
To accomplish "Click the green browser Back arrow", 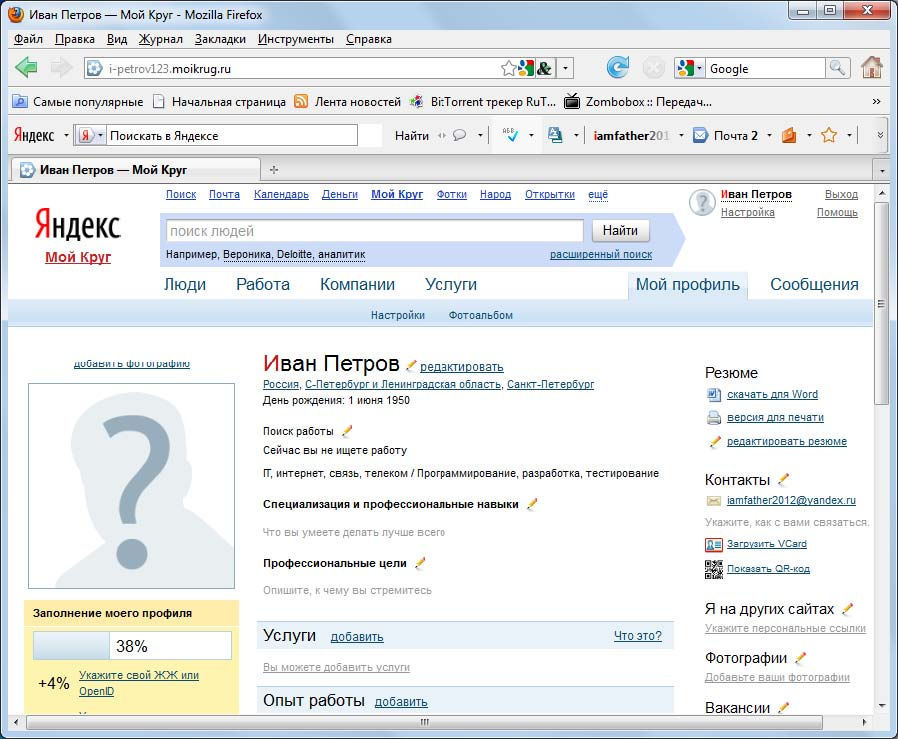I will tap(27, 68).
